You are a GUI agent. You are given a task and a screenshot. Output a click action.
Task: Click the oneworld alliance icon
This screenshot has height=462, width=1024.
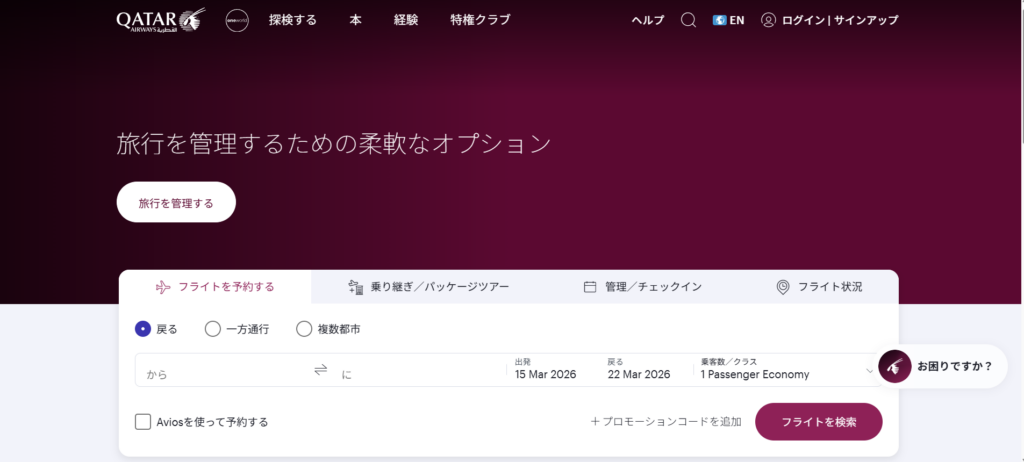click(237, 20)
